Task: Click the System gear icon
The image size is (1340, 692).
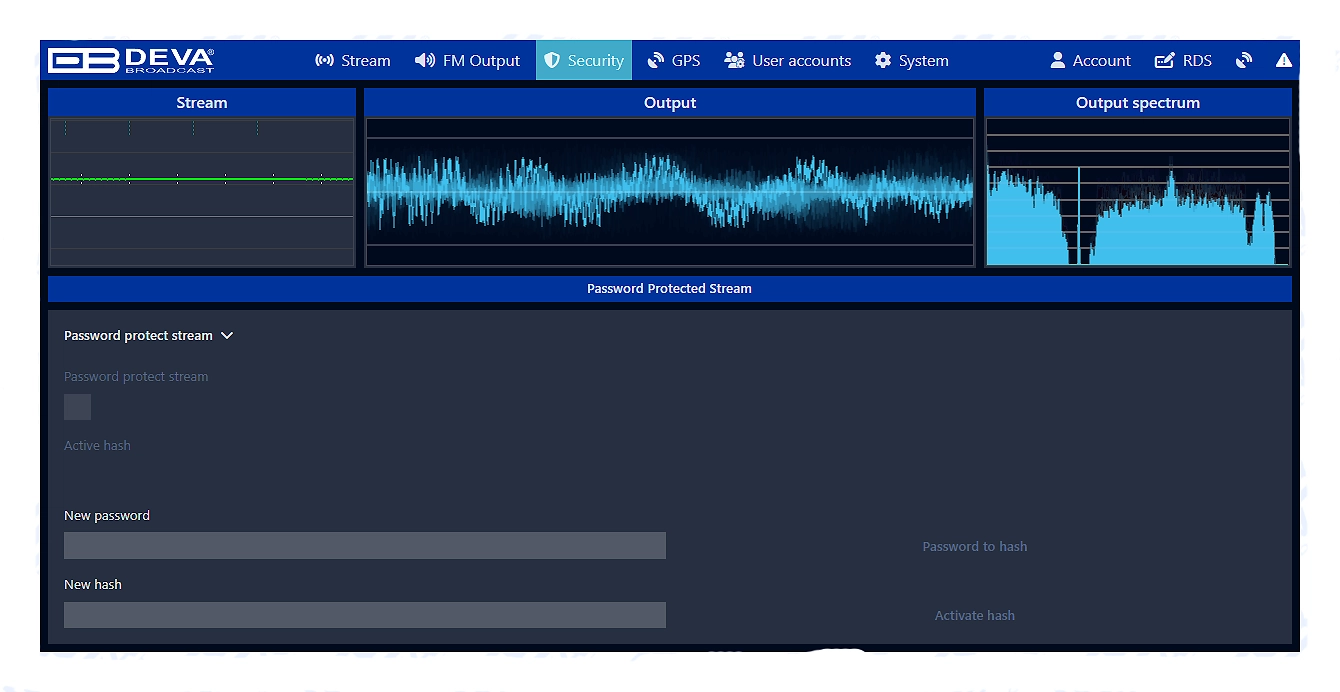Action: tap(883, 61)
